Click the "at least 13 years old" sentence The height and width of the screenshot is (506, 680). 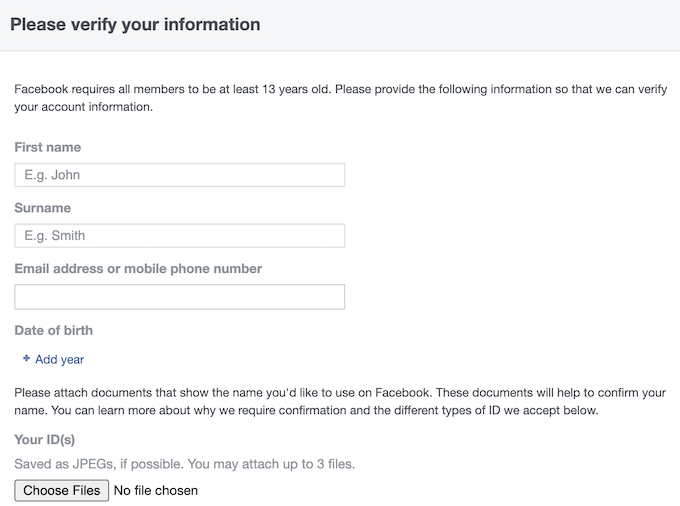[170, 89]
